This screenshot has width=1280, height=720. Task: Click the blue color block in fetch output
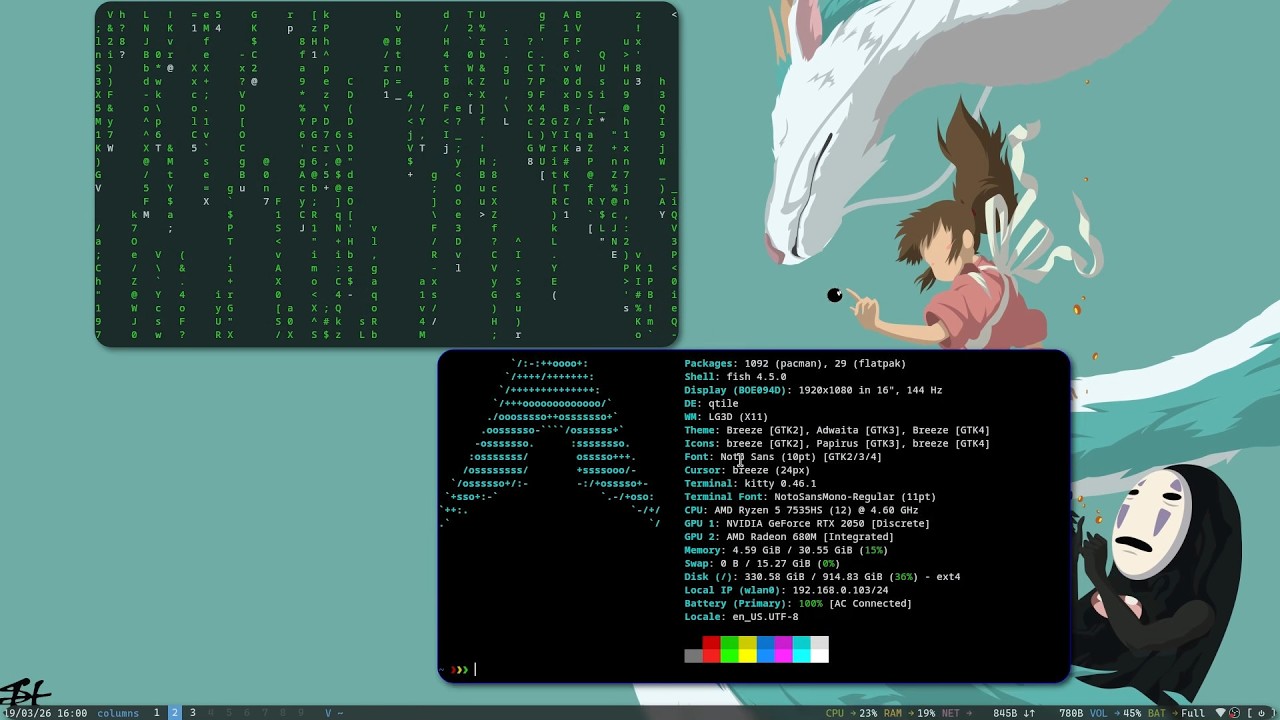pyautogui.click(x=765, y=649)
